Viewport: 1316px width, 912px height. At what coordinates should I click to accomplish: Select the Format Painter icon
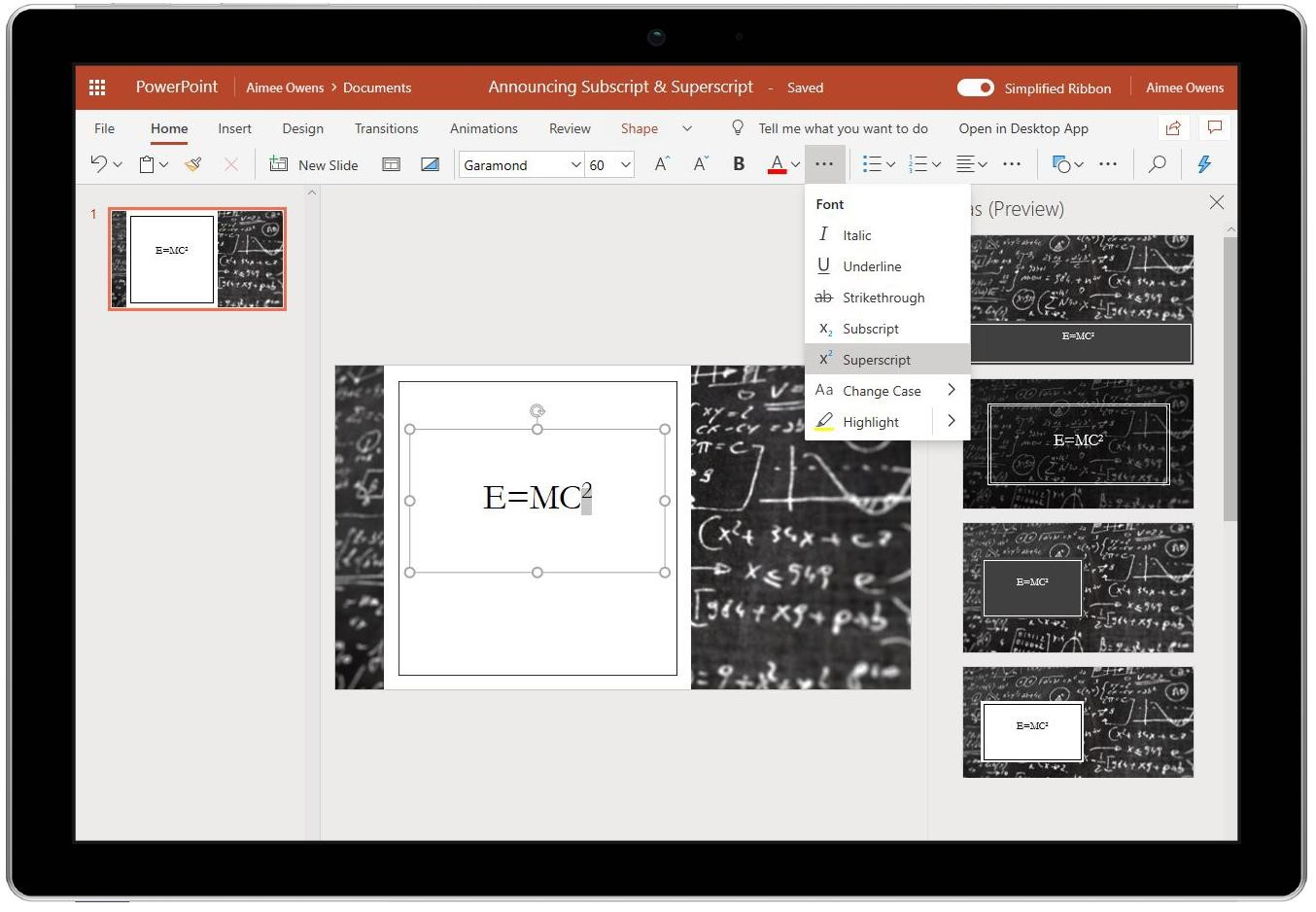tap(192, 164)
